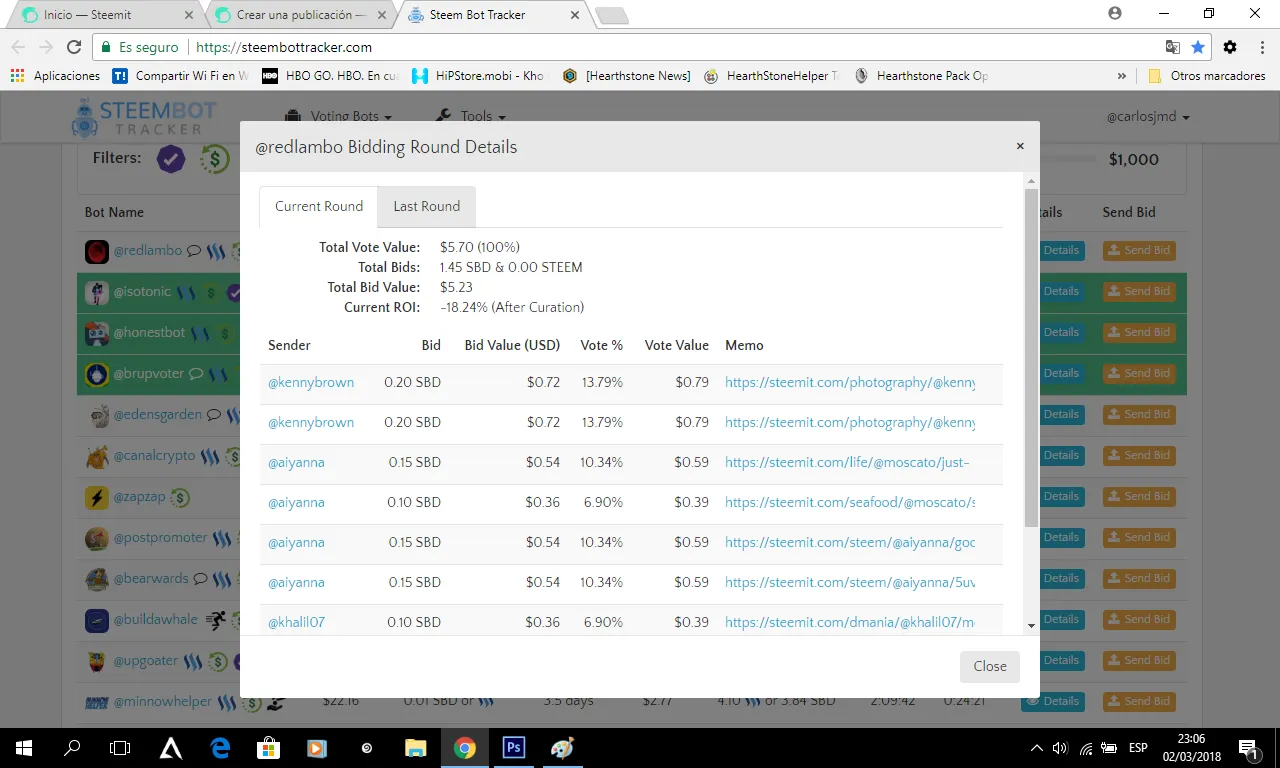Image resolution: width=1280 pixels, height=768 pixels.
Task: Toggle the purple checkmark verified filter
Action: tap(171, 158)
